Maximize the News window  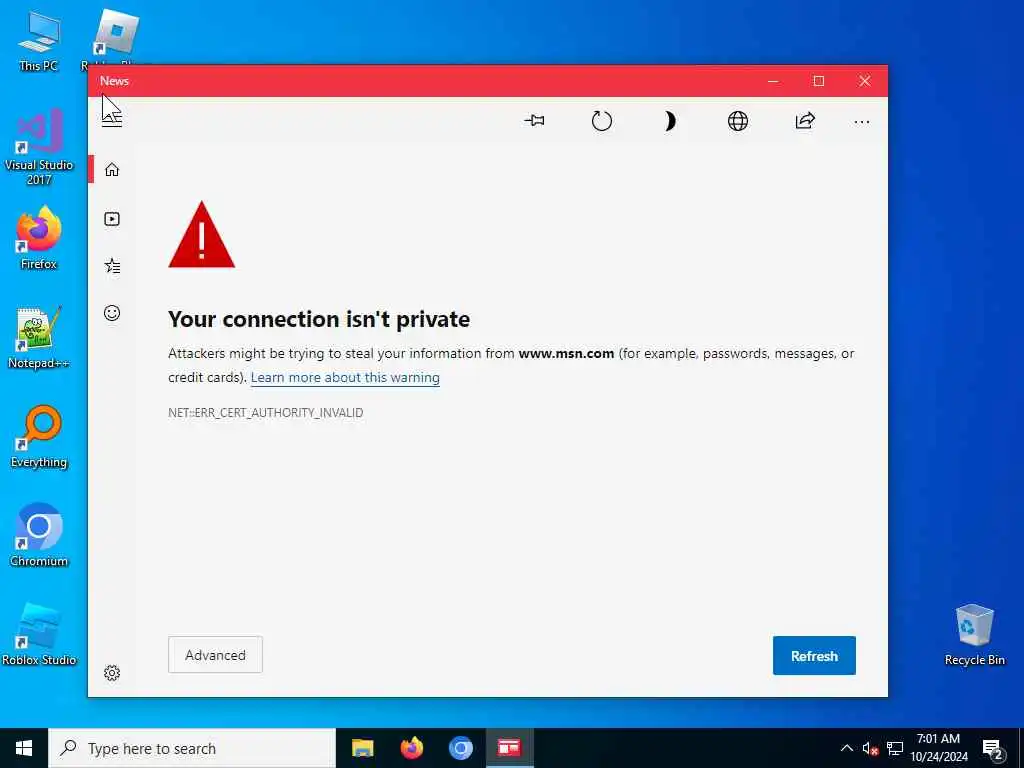(818, 81)
